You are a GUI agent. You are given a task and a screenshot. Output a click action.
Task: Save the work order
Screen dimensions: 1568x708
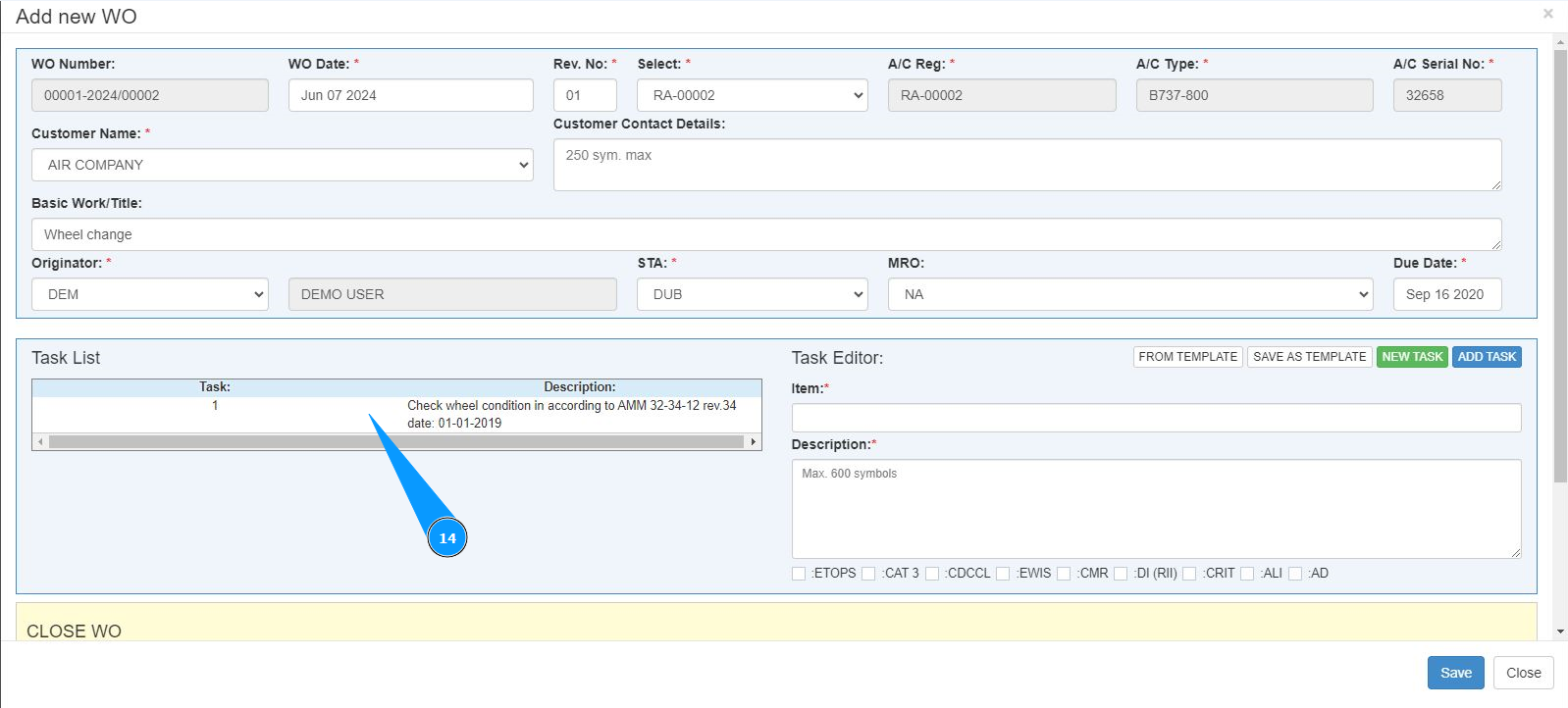point(1455,673)
